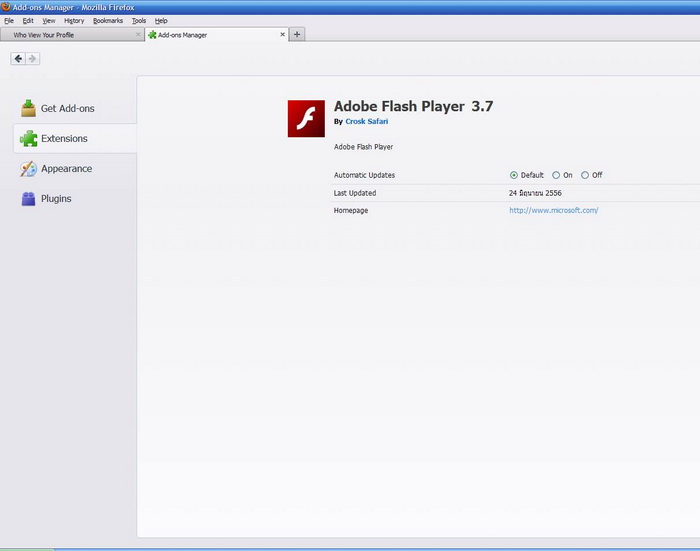
Task: Select Default automatic updates option
Action: coord(514,175)
